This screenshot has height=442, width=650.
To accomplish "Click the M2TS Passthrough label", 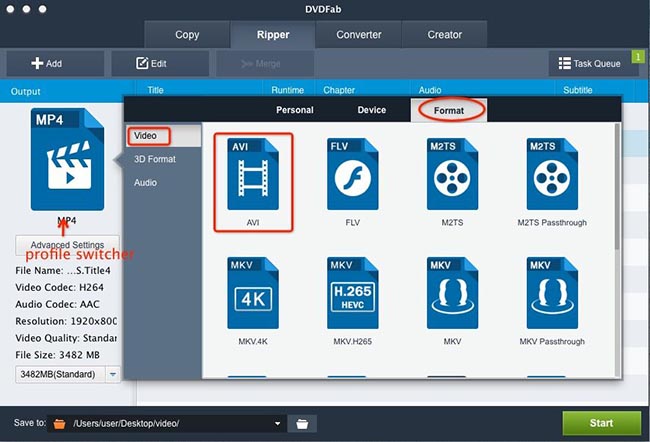I will [x=552, y=223].
